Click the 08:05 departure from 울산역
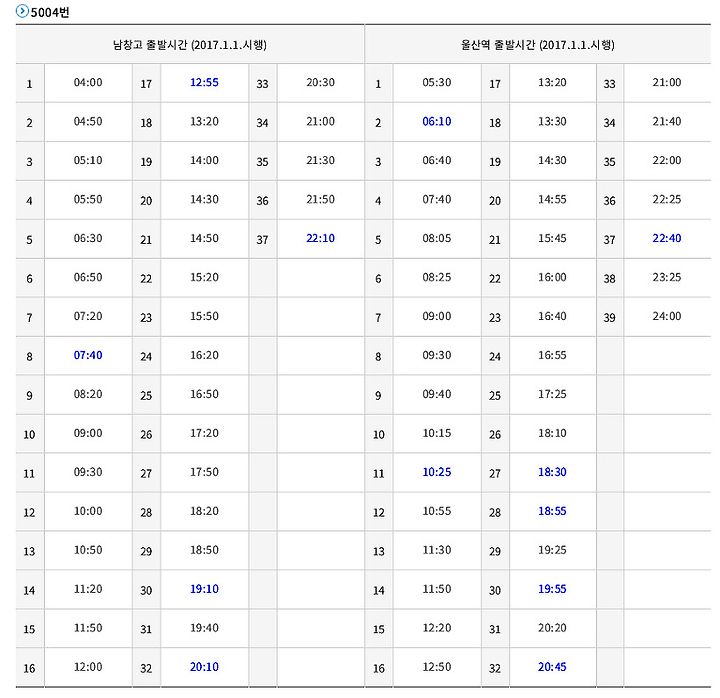The height and width of the screenshot is (698, 720). [x=437, y=238]
